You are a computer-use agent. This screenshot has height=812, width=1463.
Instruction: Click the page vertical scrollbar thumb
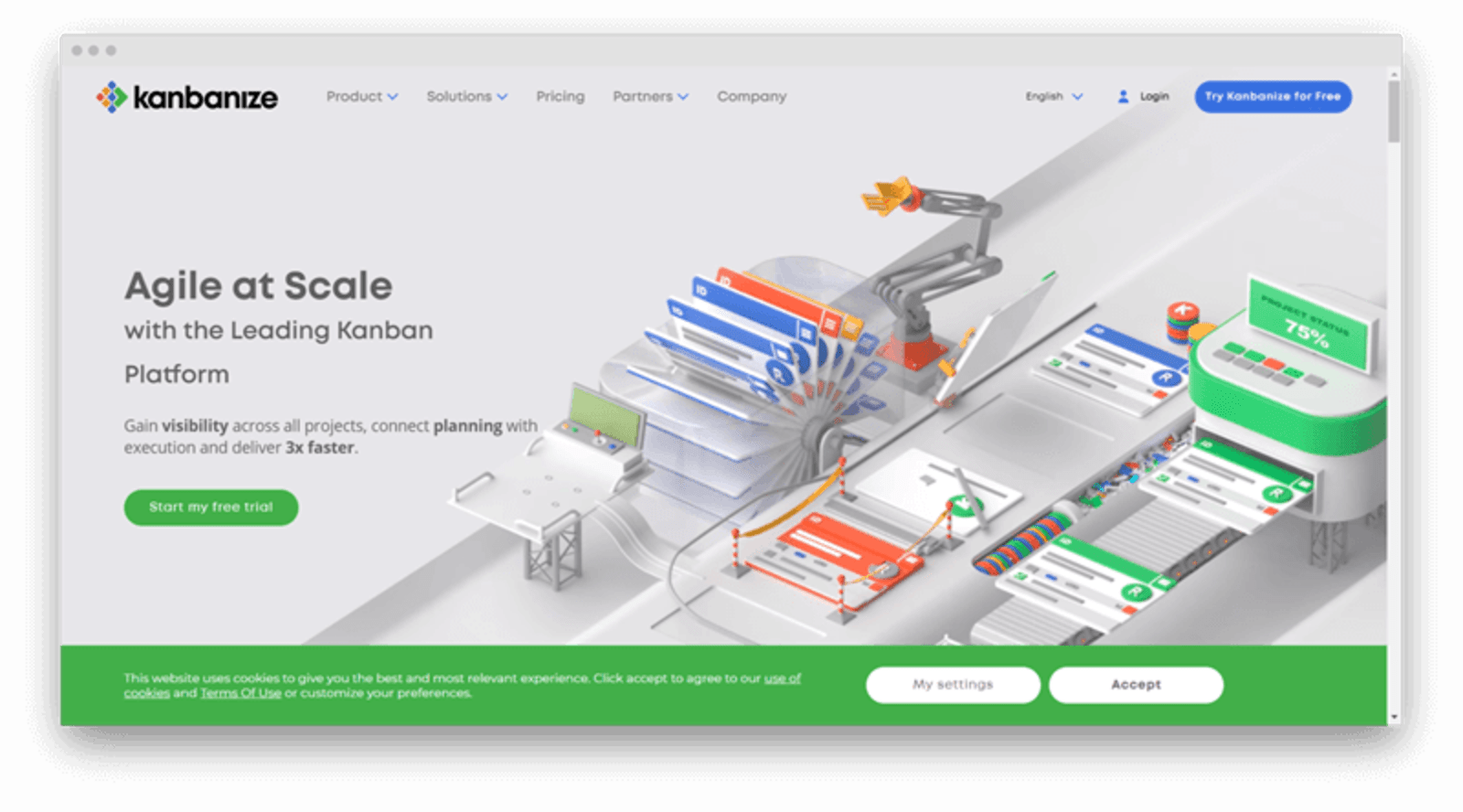click(x=1394, y=111)
